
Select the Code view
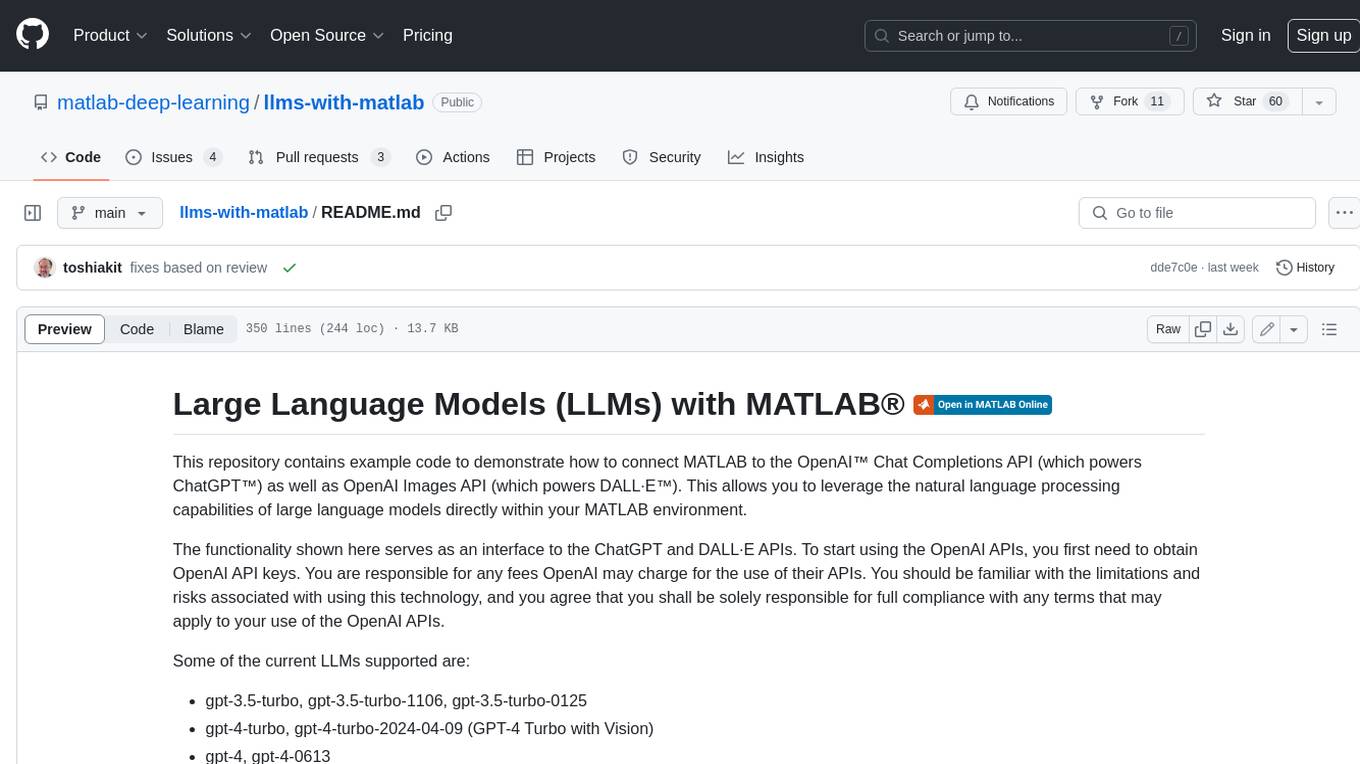click(x=137, y=329)
